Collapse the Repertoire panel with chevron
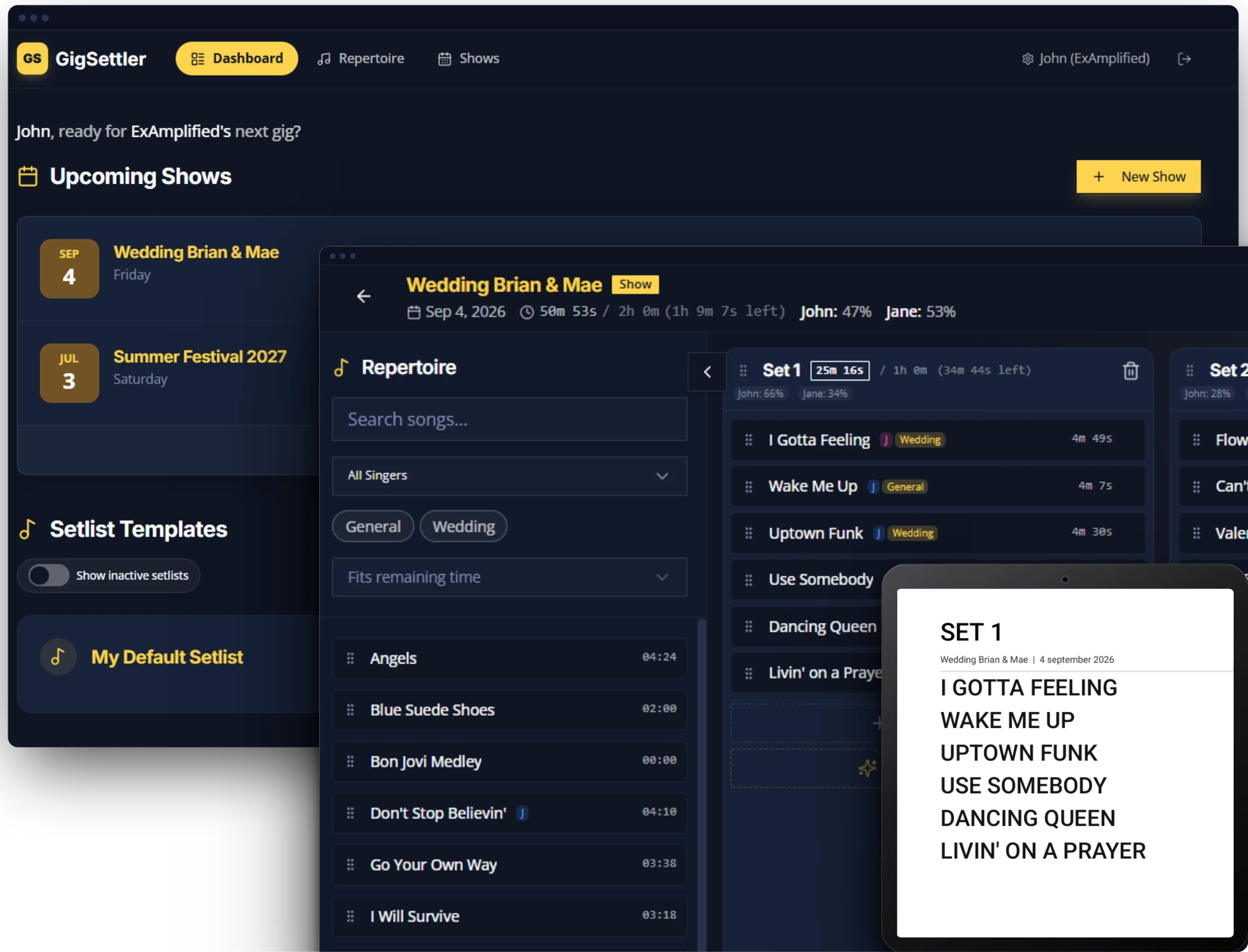This screenshot has height=952, width=1248. coord(707,372)
